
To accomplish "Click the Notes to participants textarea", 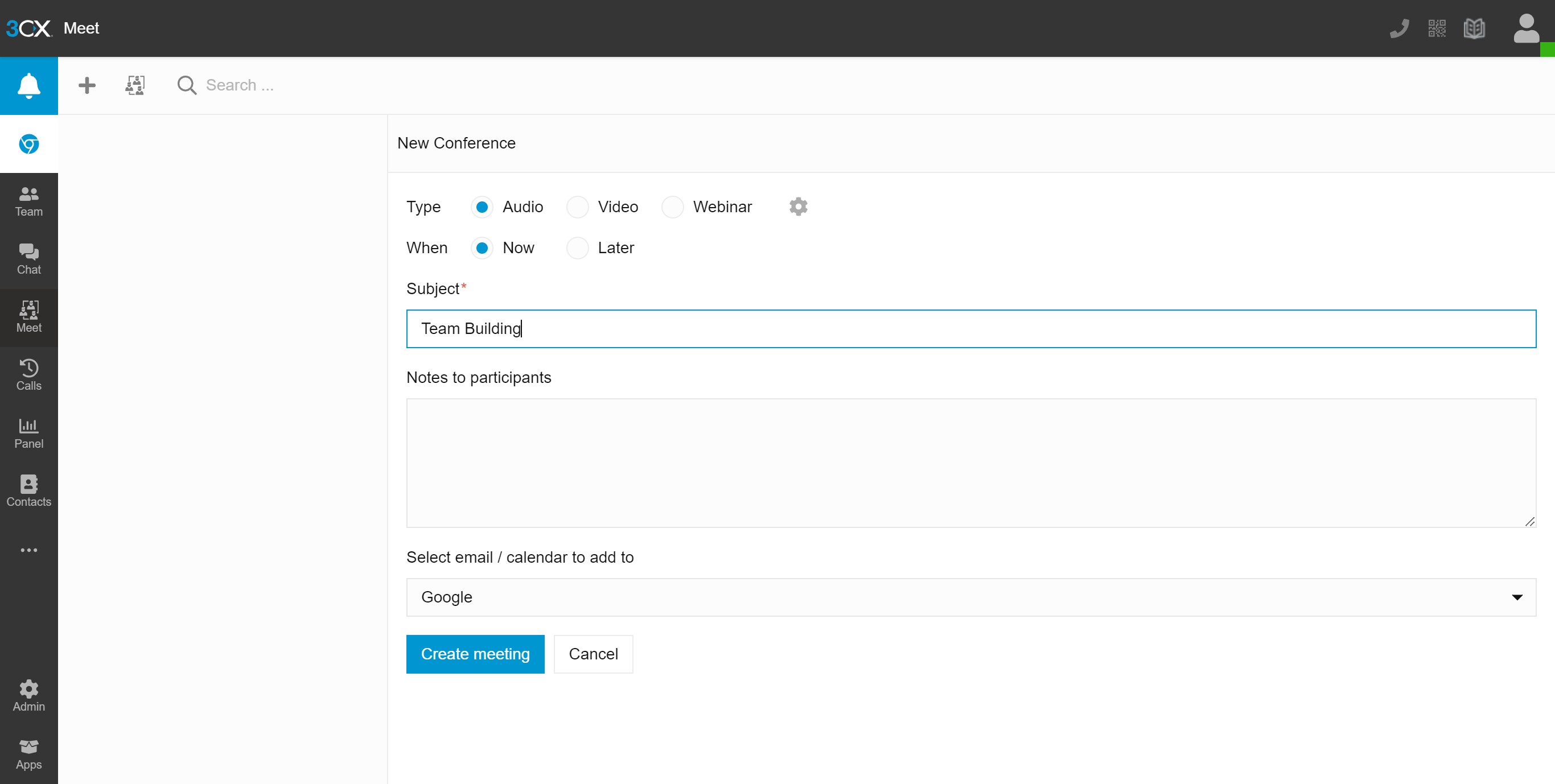I will click(970, 463).
